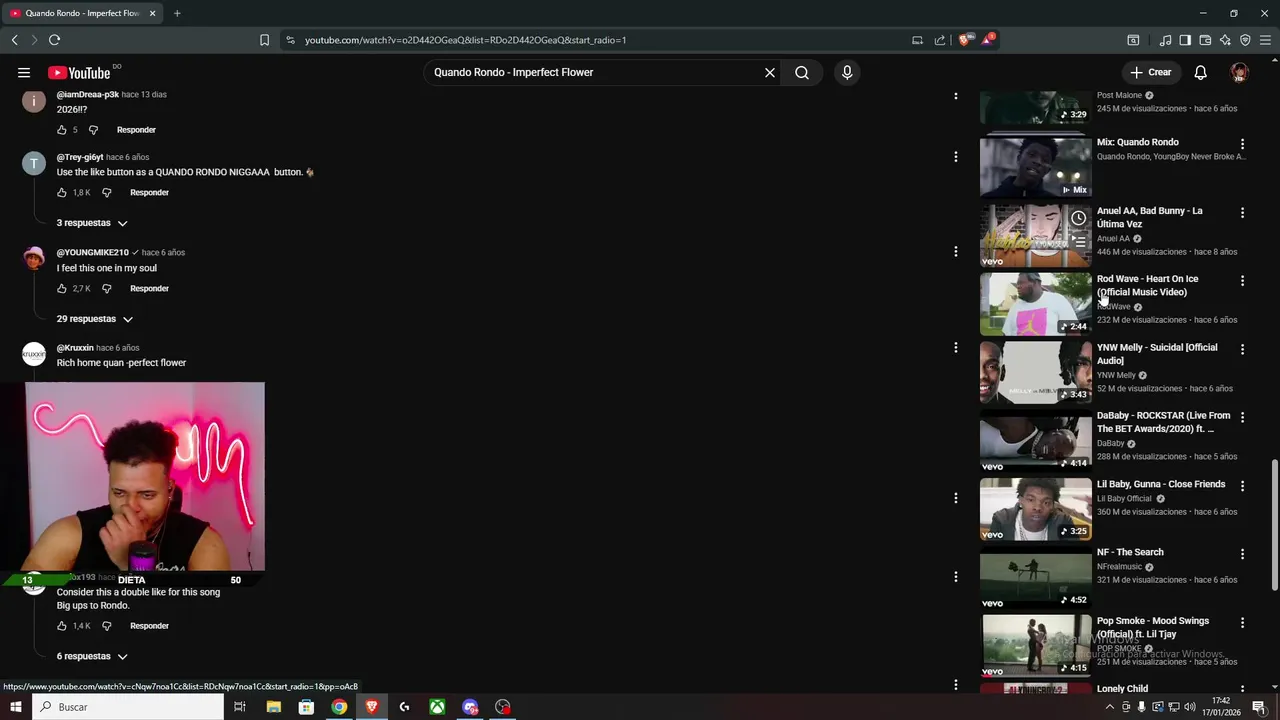Dislike the @Trey-gi6yt comment
The width and height of the screenshot is (1280, 720).
(107, 192)
